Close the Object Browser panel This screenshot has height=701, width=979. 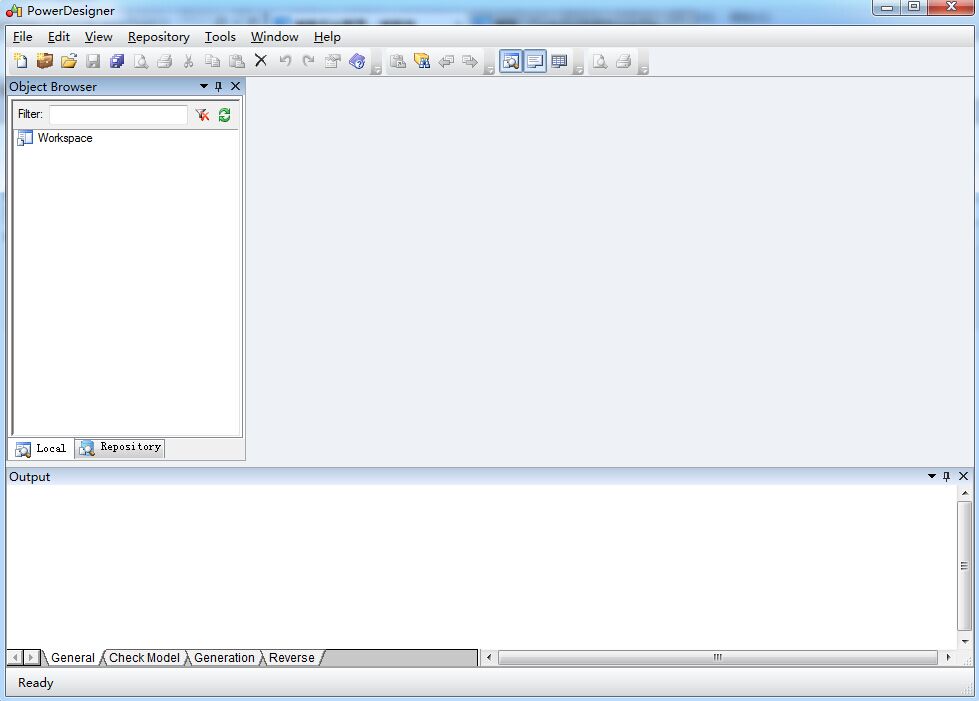(x=235, y=86)
